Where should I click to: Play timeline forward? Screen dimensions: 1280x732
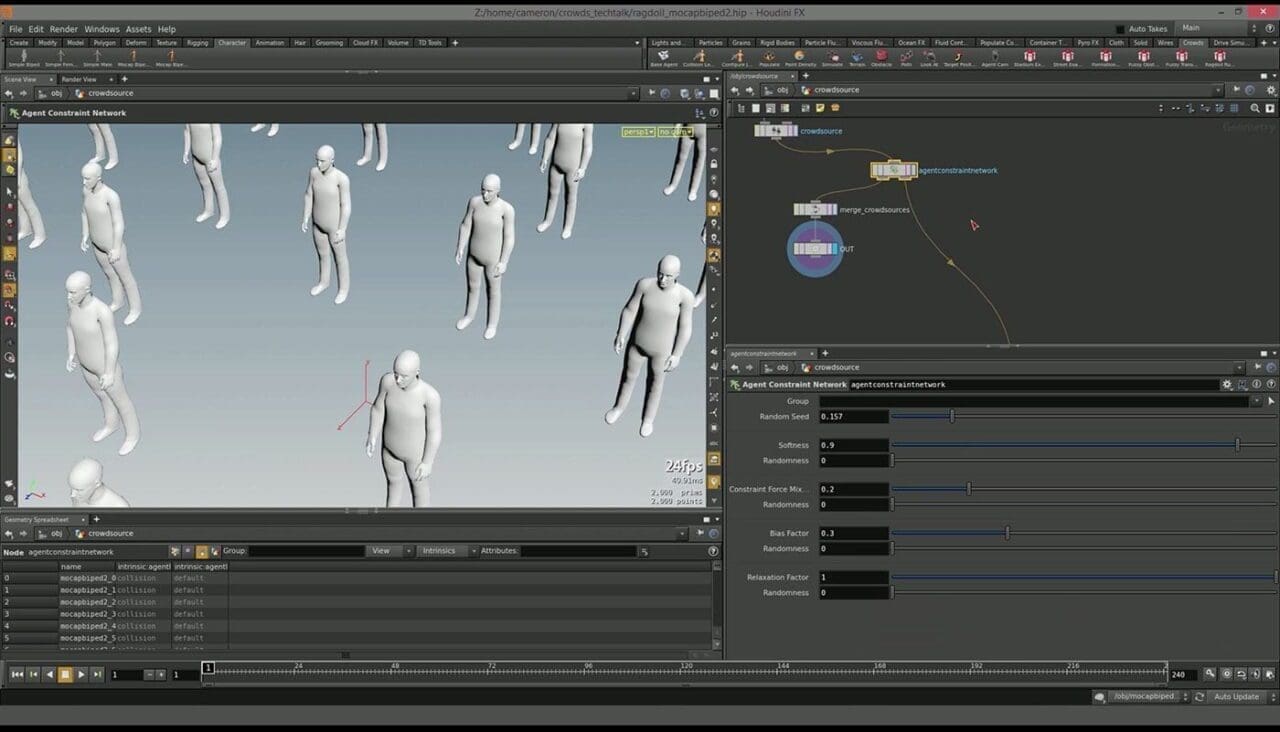81,675
